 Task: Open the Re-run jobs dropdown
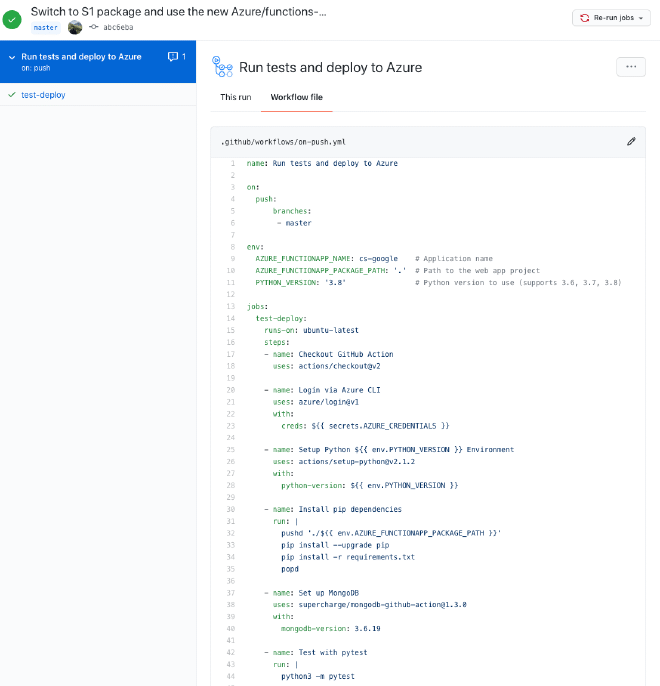(611, 18)
